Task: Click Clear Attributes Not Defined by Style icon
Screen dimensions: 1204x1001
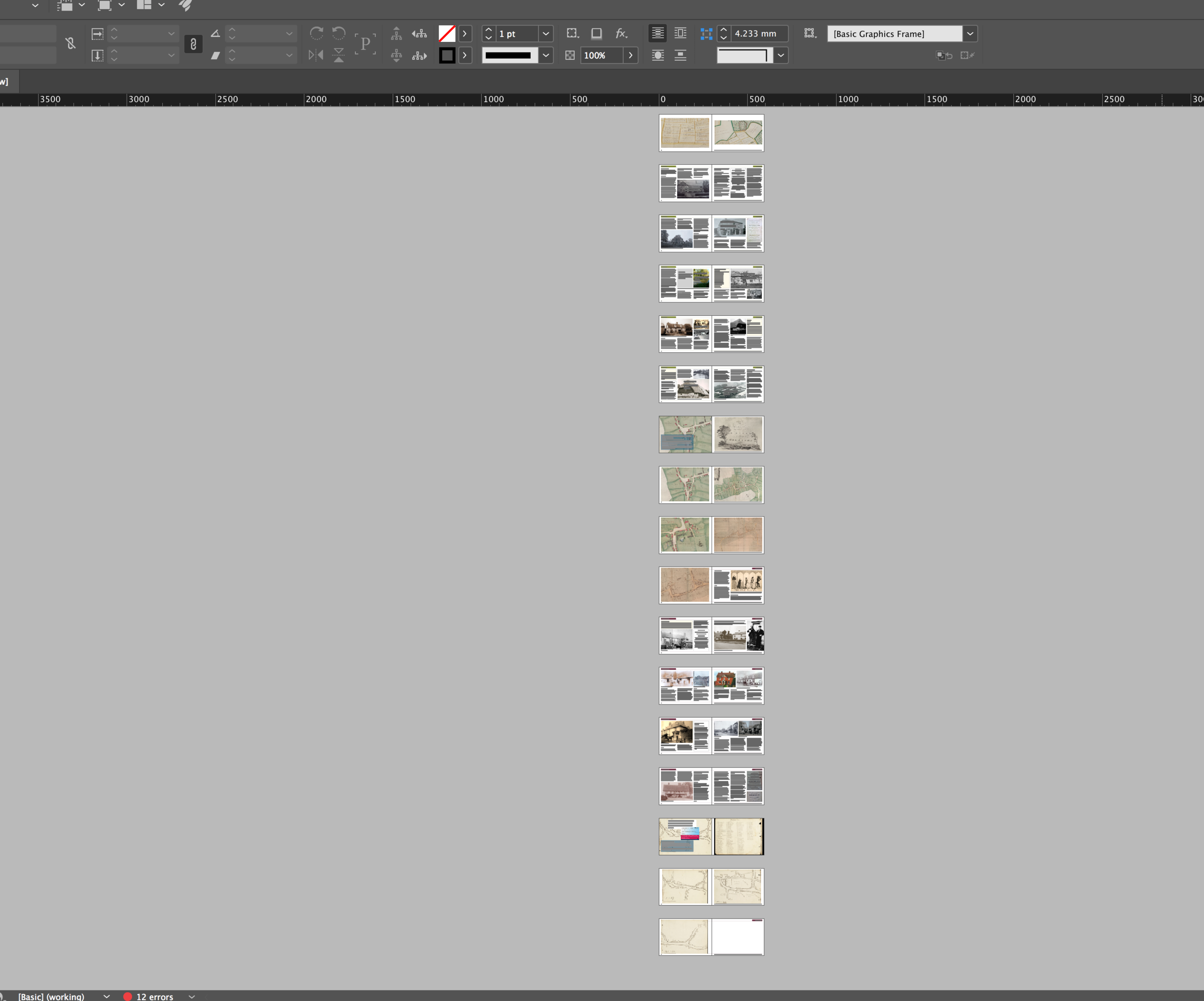Action: point(968,56)
